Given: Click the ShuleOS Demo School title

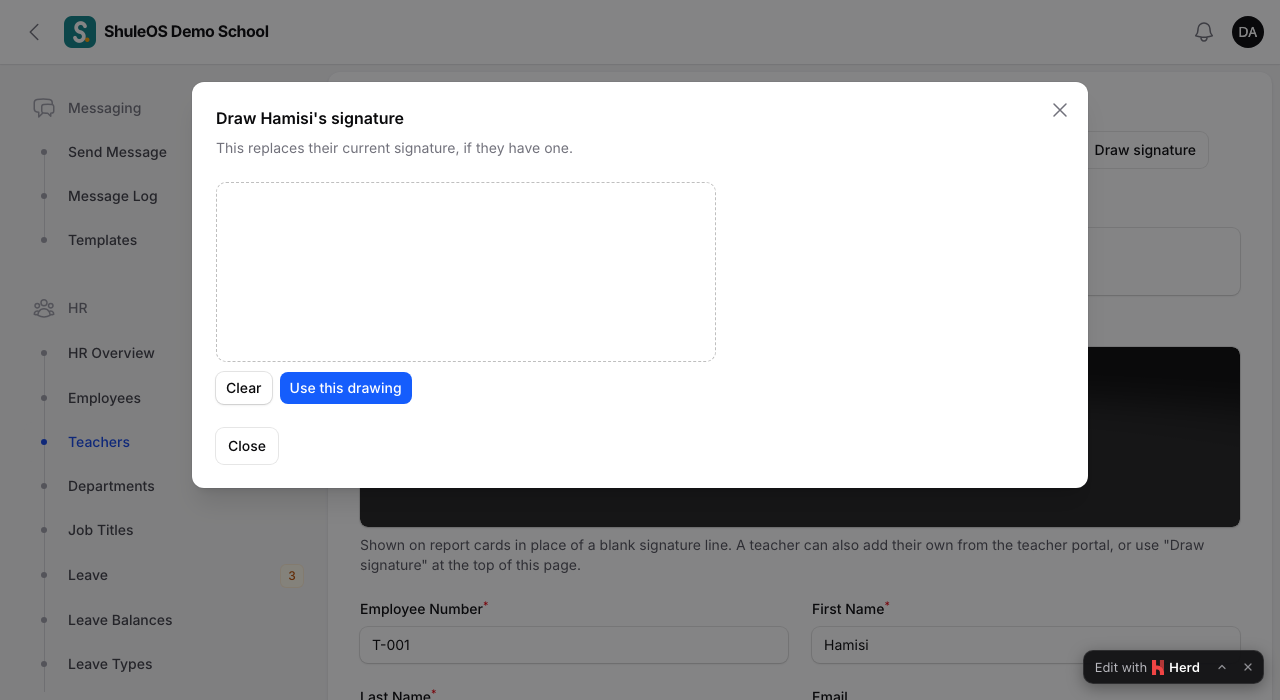Looking at the screenshot, I should pos(186,32).
